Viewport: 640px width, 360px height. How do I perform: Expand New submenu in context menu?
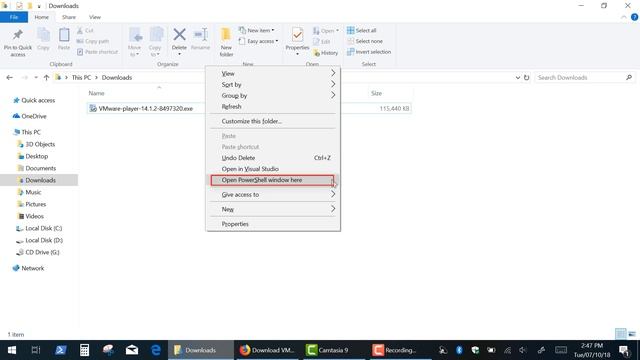pyautogui.click(x=273, y=209)
